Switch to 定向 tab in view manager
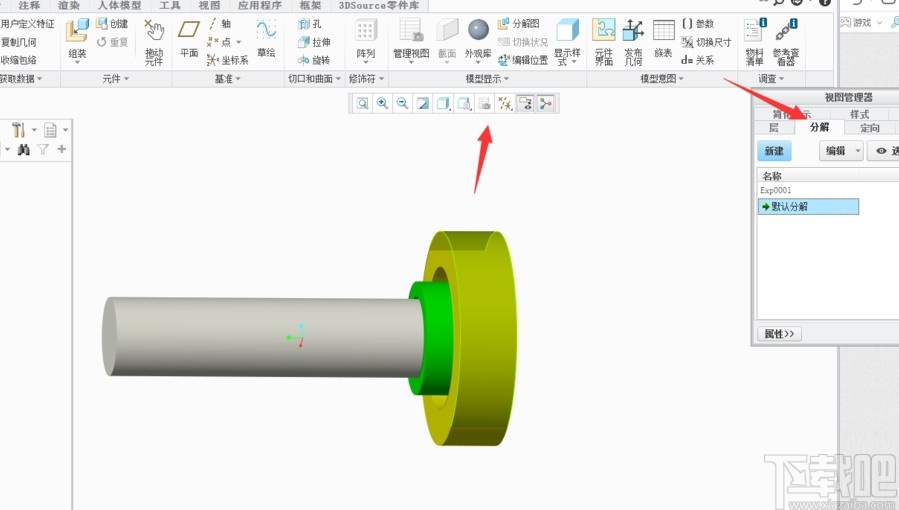This screenshot has width=899, height=510. (x=870, y=127)
